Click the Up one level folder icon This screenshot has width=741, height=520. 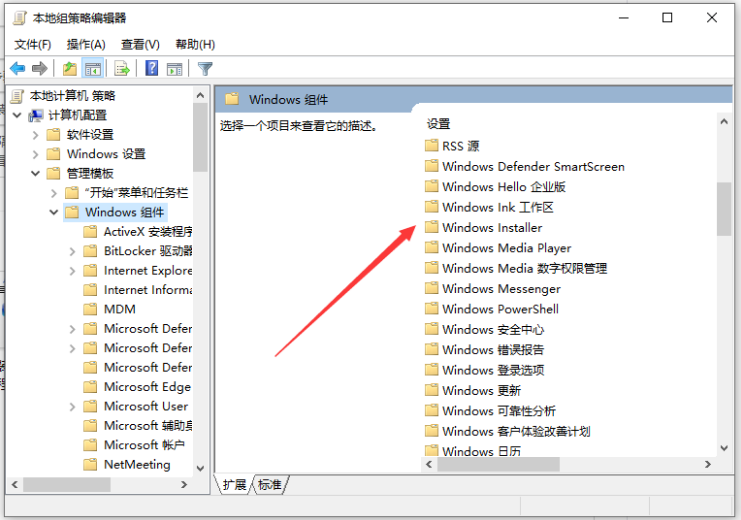[70, 69]
